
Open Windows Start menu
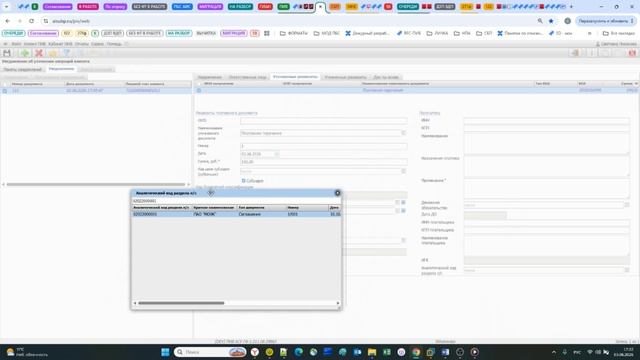(x=165, y=352)
